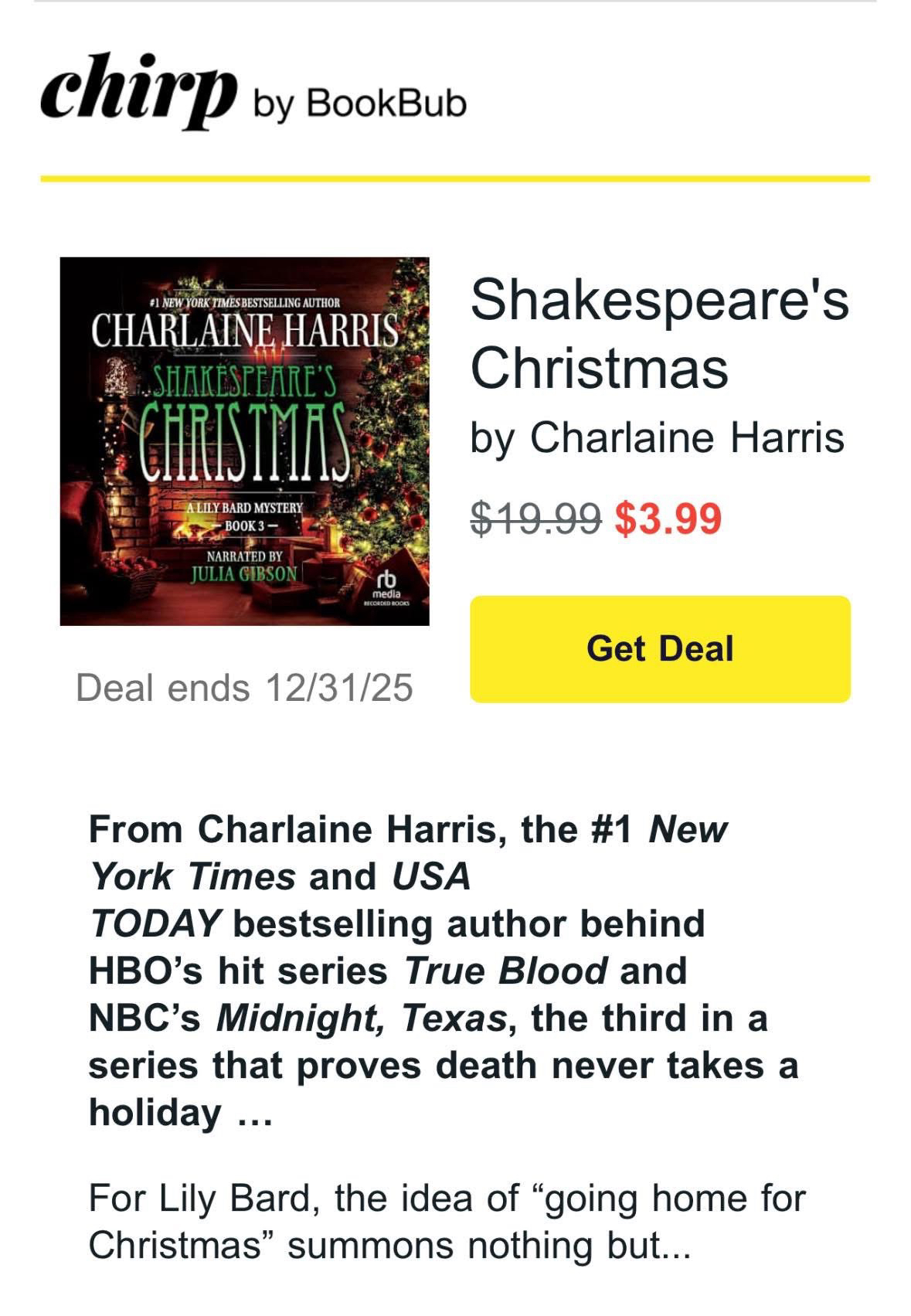Click "Charlaine Harris" name on the cover

(x=244, y=332)
